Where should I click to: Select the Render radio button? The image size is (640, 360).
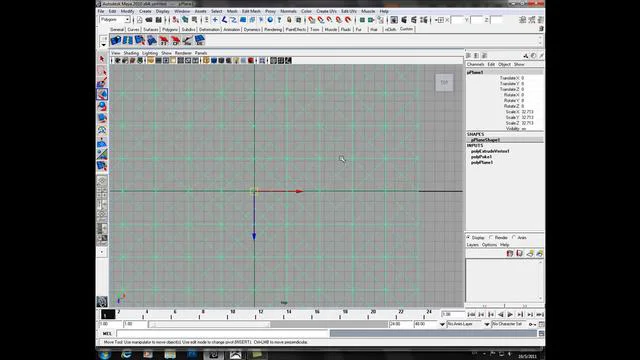pos(491,237)
